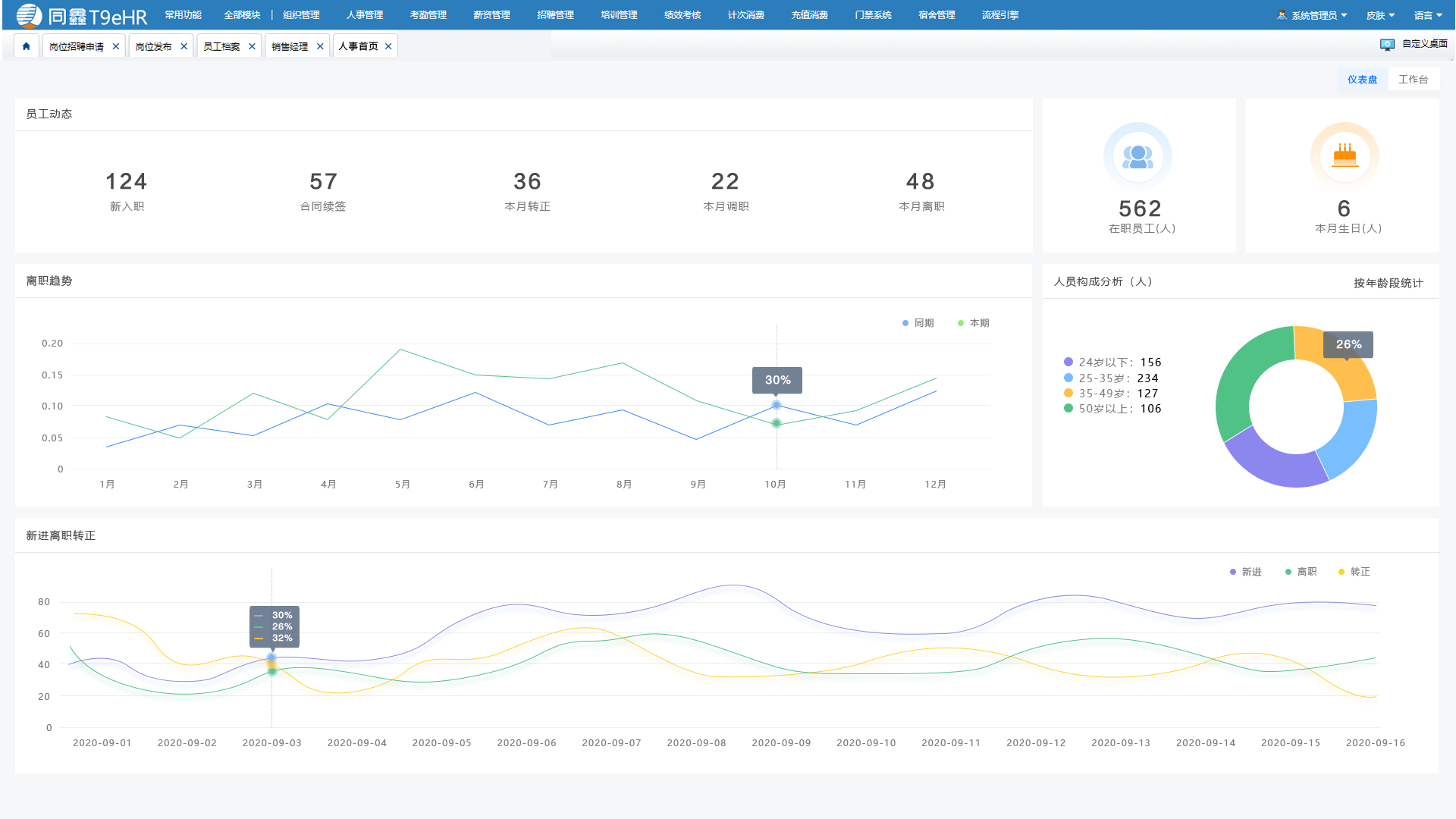Toggle the 转正 legend series
1456x819 pixels.
point(1354,572)
